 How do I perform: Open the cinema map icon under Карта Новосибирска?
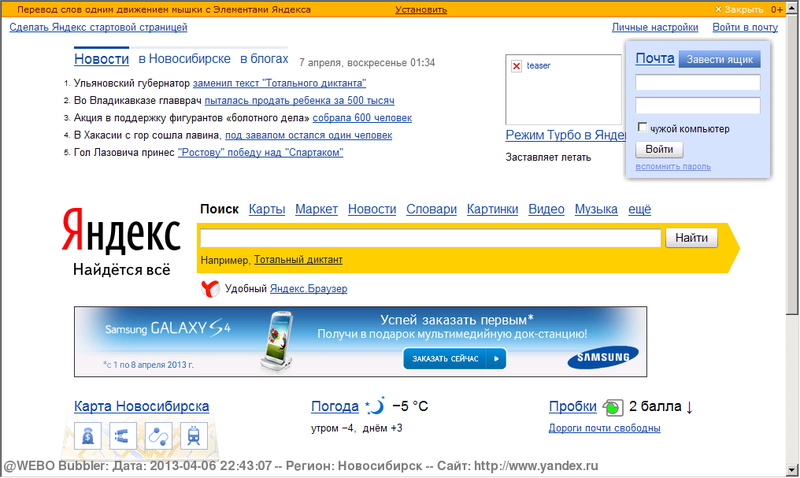123,436
